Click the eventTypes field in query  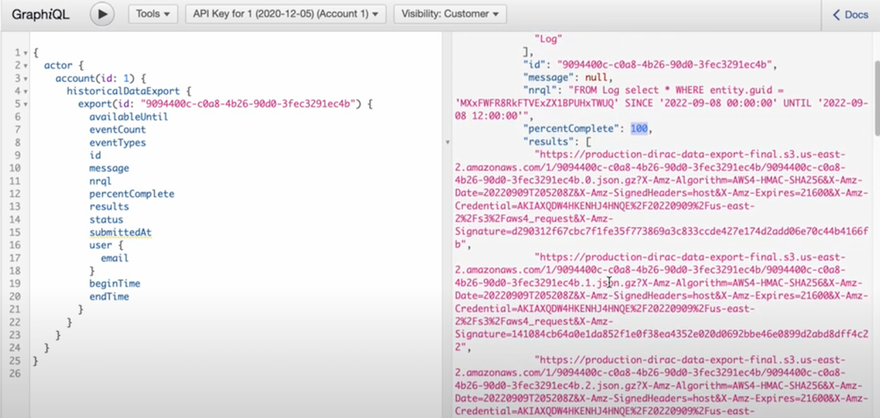pos(117,143)
